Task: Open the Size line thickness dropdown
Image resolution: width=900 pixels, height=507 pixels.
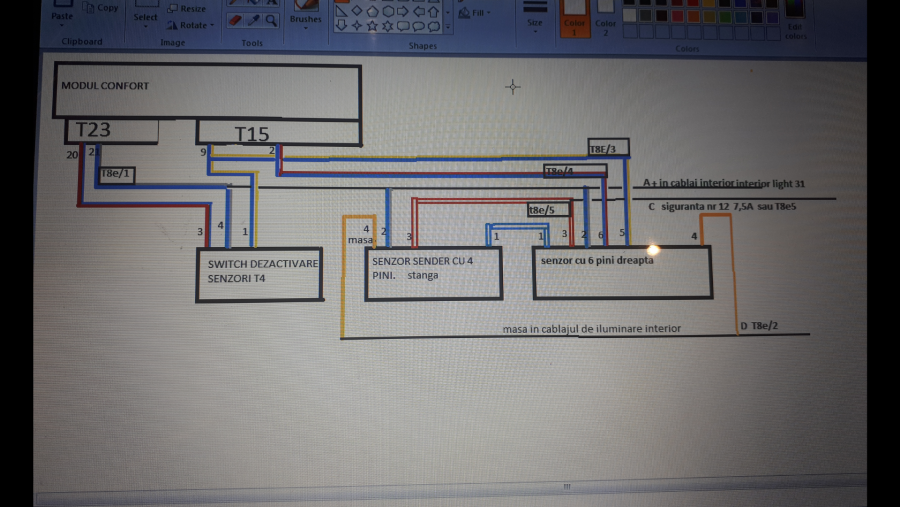Action: [x=535, y=21]
